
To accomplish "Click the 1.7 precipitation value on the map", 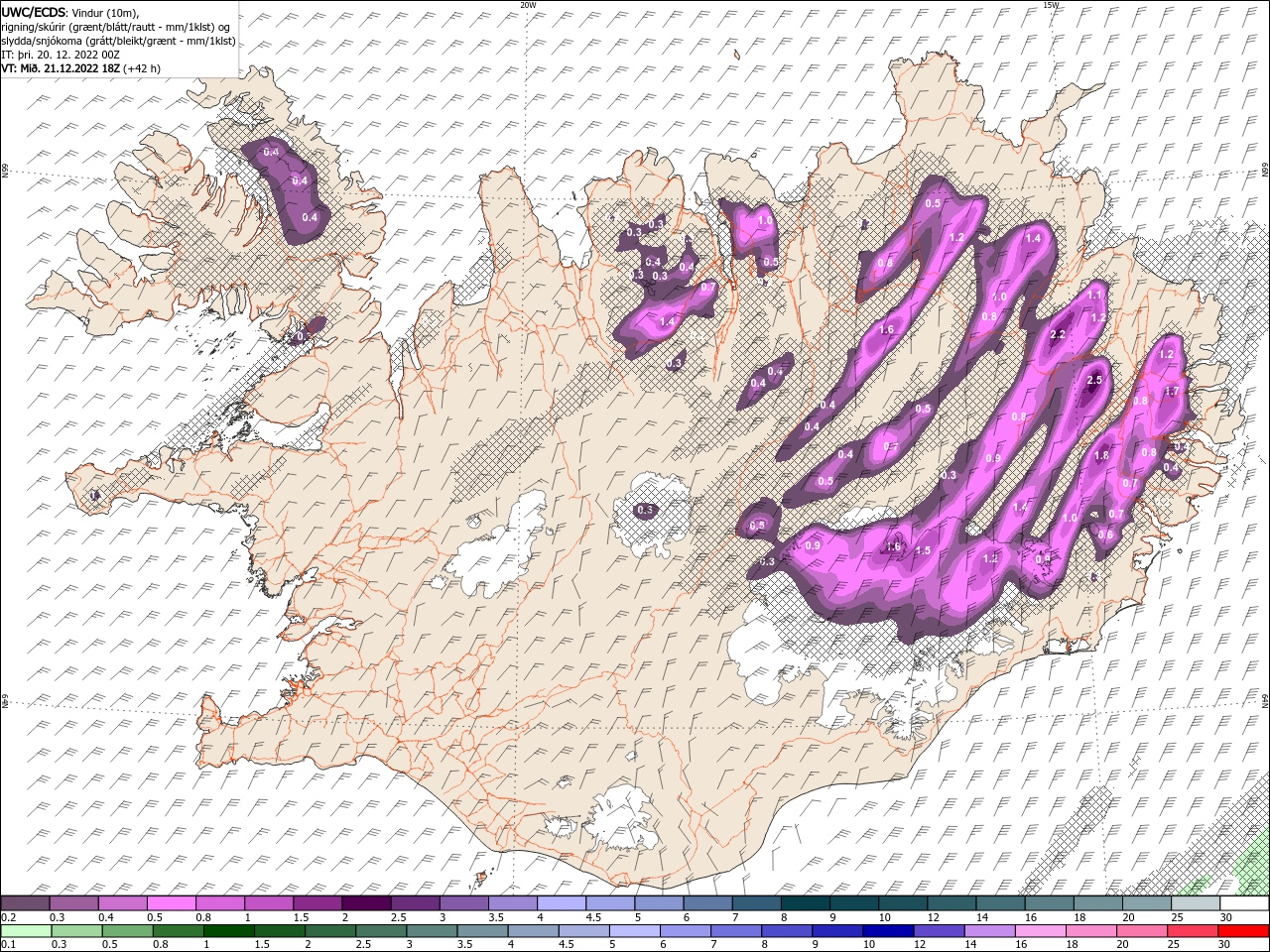I will point(1172,392).
